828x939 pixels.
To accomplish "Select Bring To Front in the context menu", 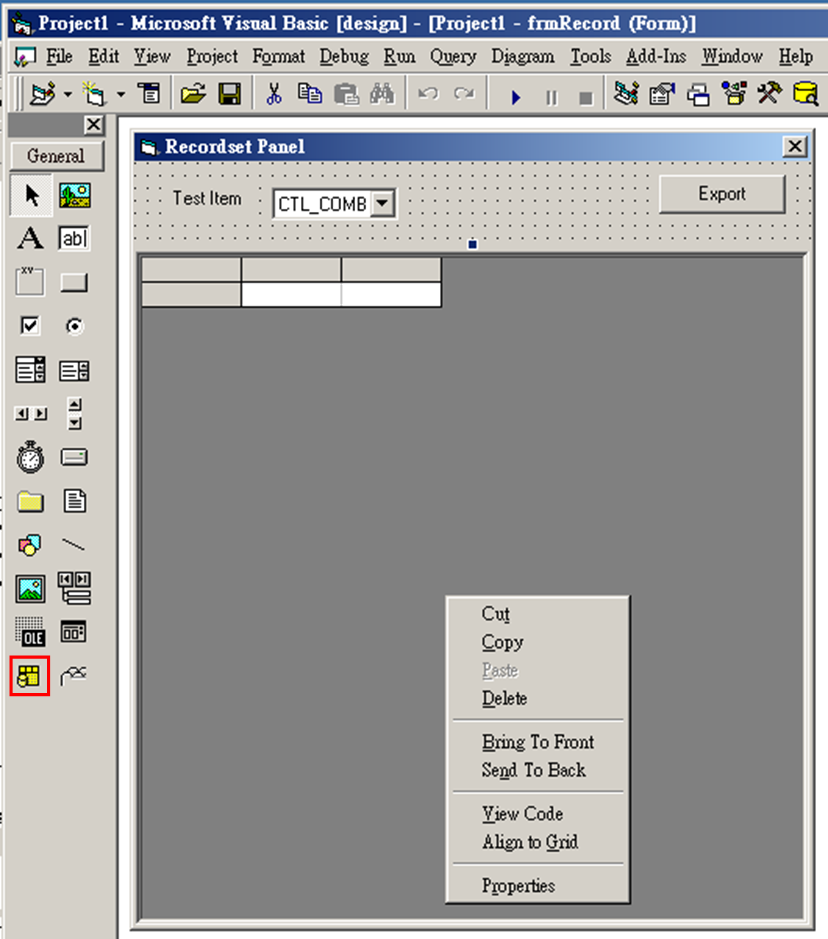I will tap(538, 742).
